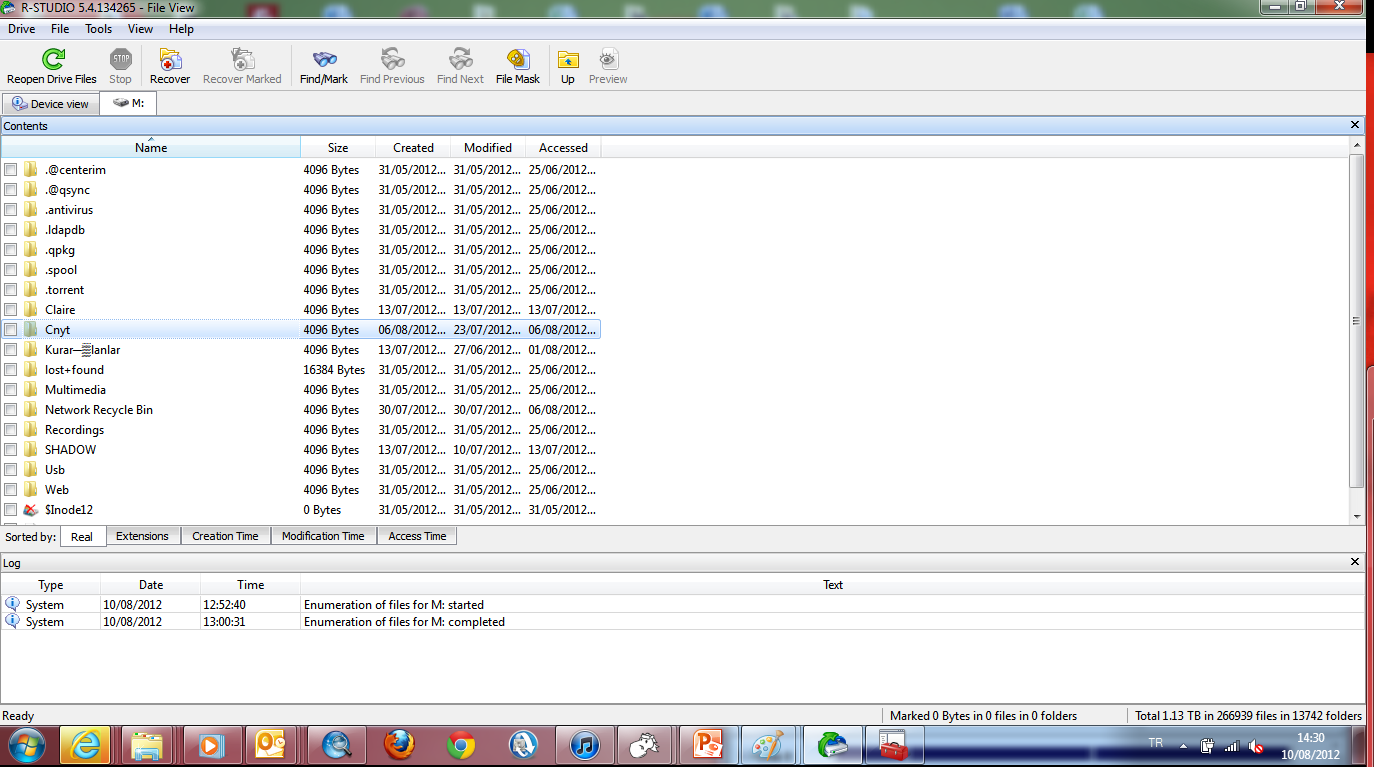Image resolution: width=1374 pixels, height=767 pixels.
Task: Check the SHADOW folder checkbox
Action: [x=11, y=450]
